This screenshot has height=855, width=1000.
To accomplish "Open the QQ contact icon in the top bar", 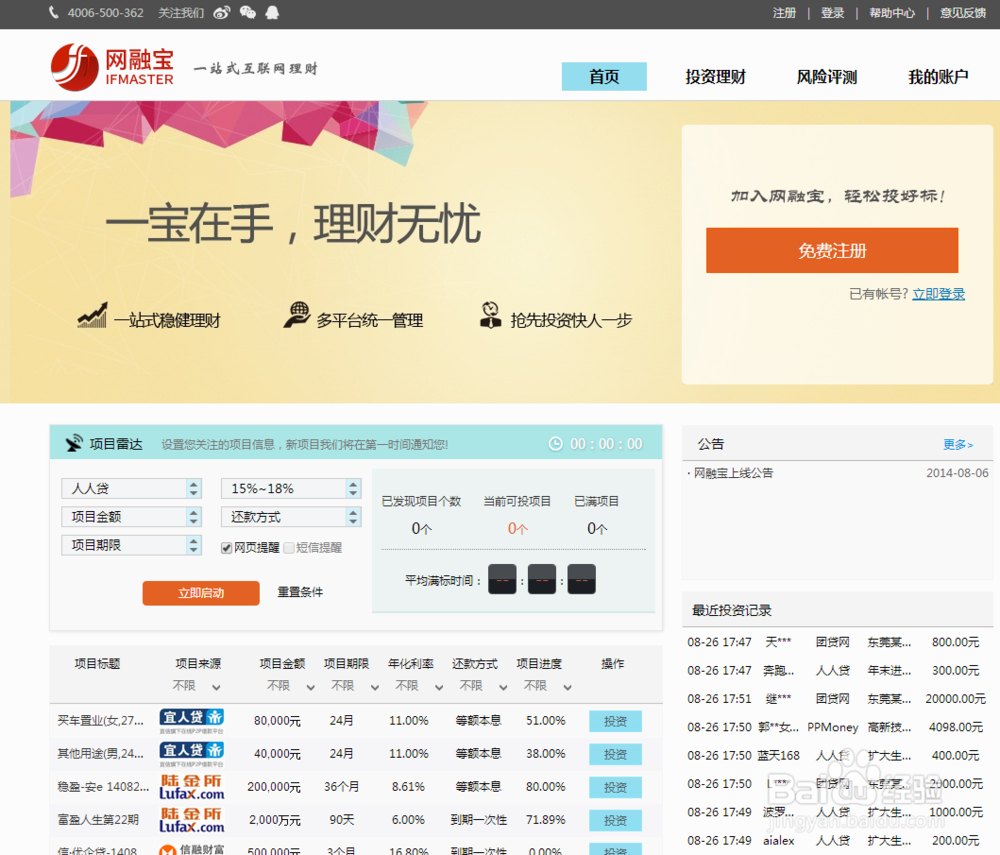I will coord(270,14).
